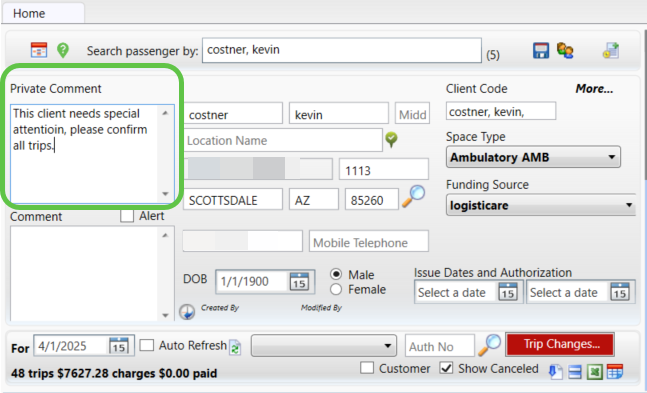Screen dimensions: 647x393
Task: Open the empty dropdown beside Auto Refresh
Action: click(324, 346)
